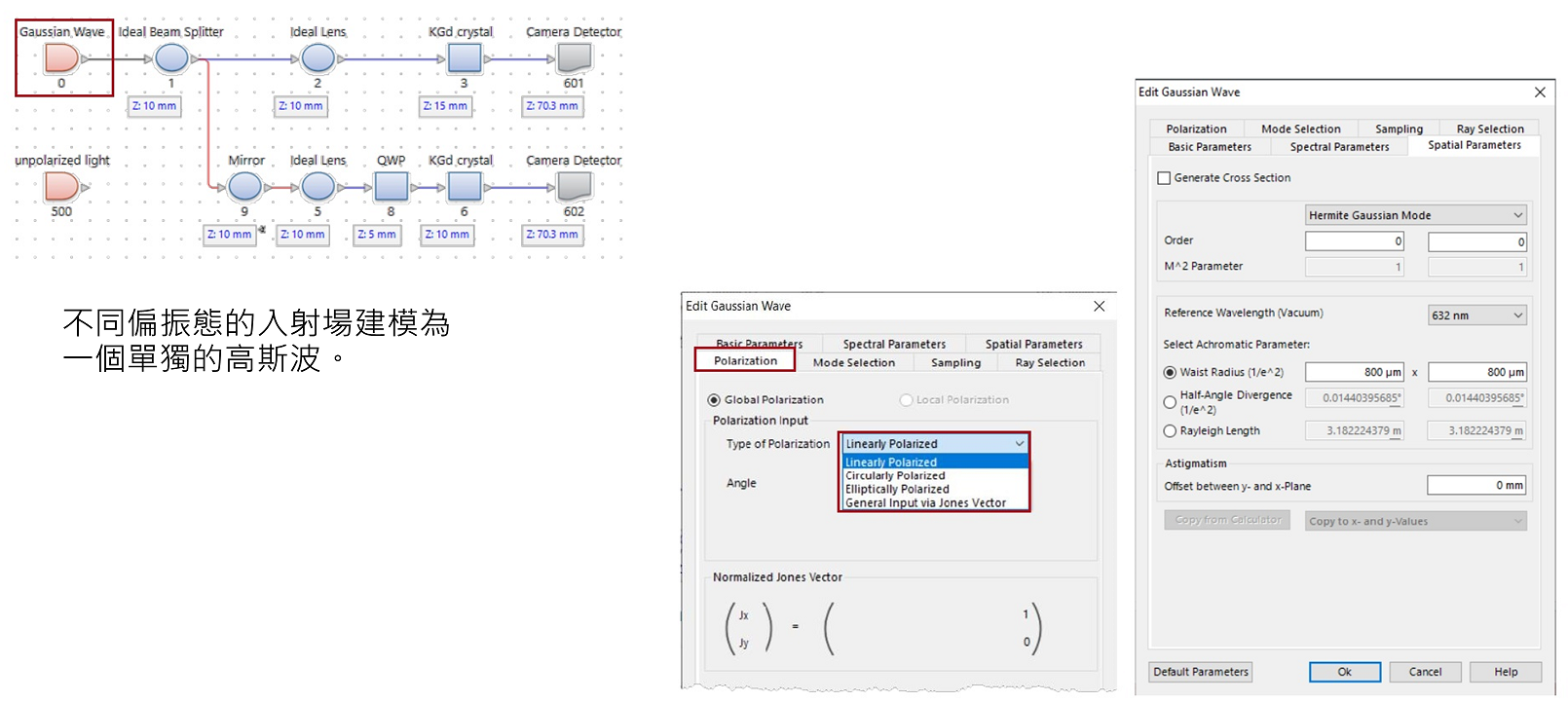Enable the Generate Cross Section checkbox
The image size is (1568, 702).
point(1164,178)
